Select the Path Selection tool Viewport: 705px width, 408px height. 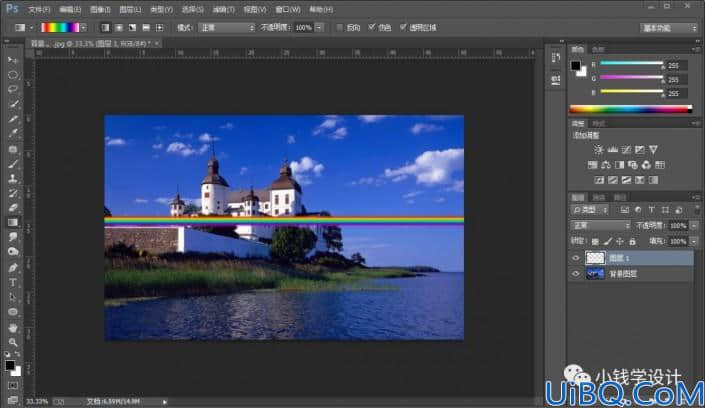click(x=13, y=297)
